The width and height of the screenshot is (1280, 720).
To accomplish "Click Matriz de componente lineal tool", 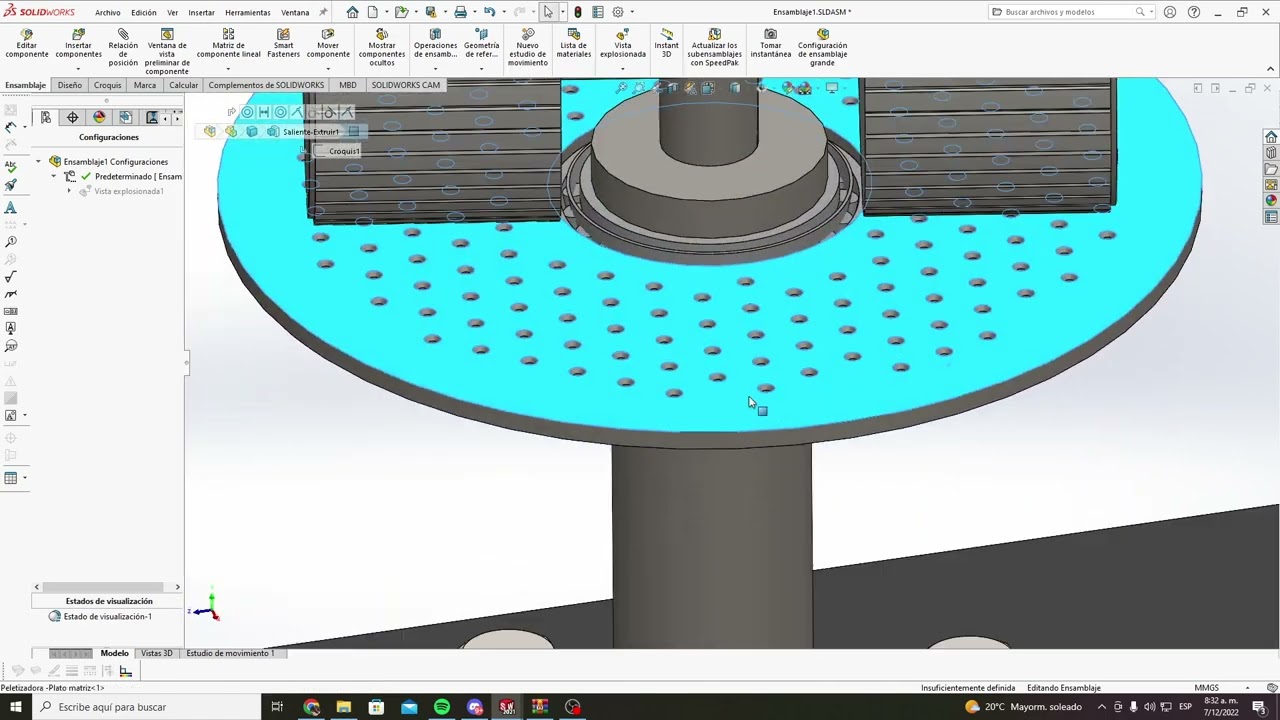I will [x=228, y=44].
